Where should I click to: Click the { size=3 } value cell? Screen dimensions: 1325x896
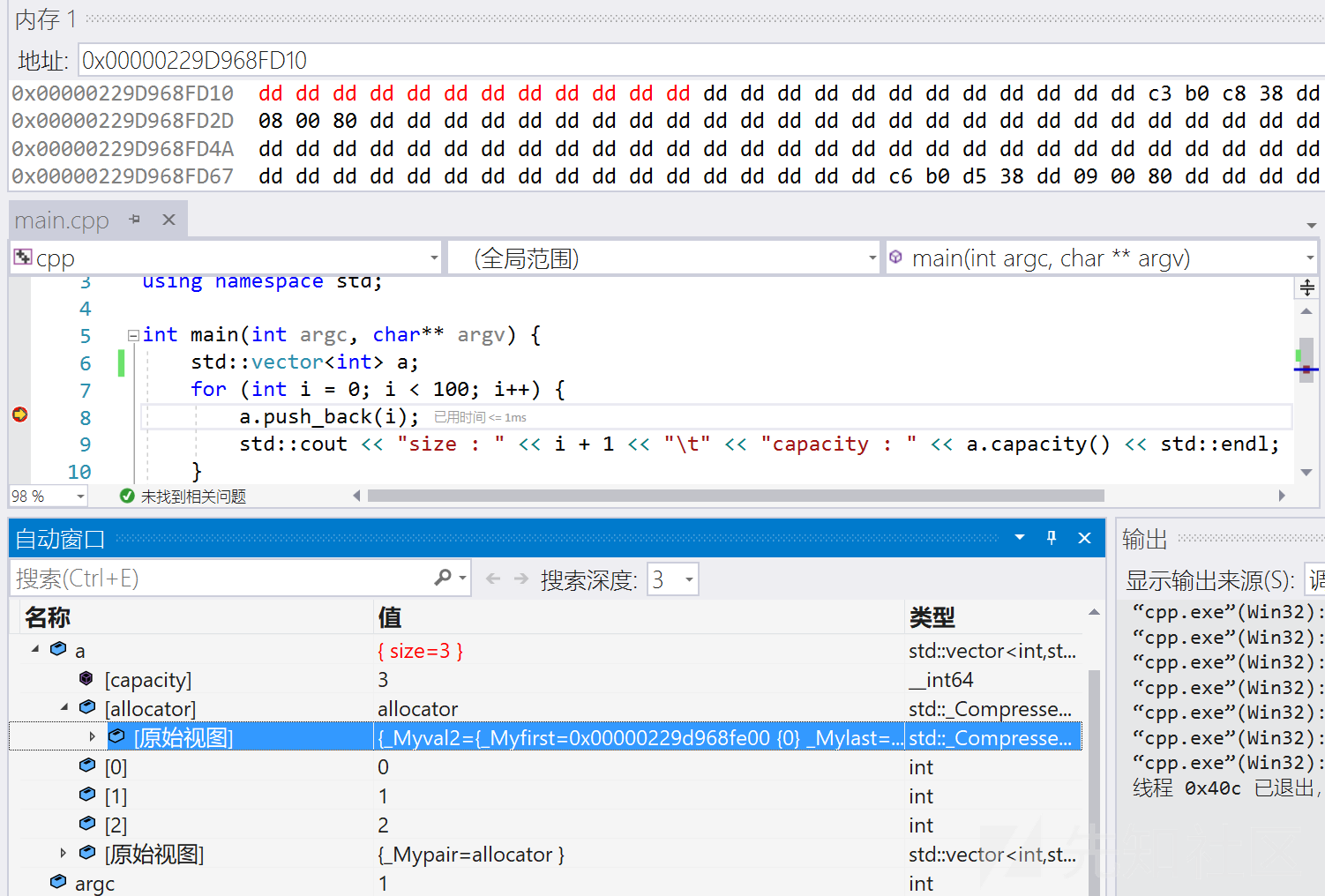[420, 651]
